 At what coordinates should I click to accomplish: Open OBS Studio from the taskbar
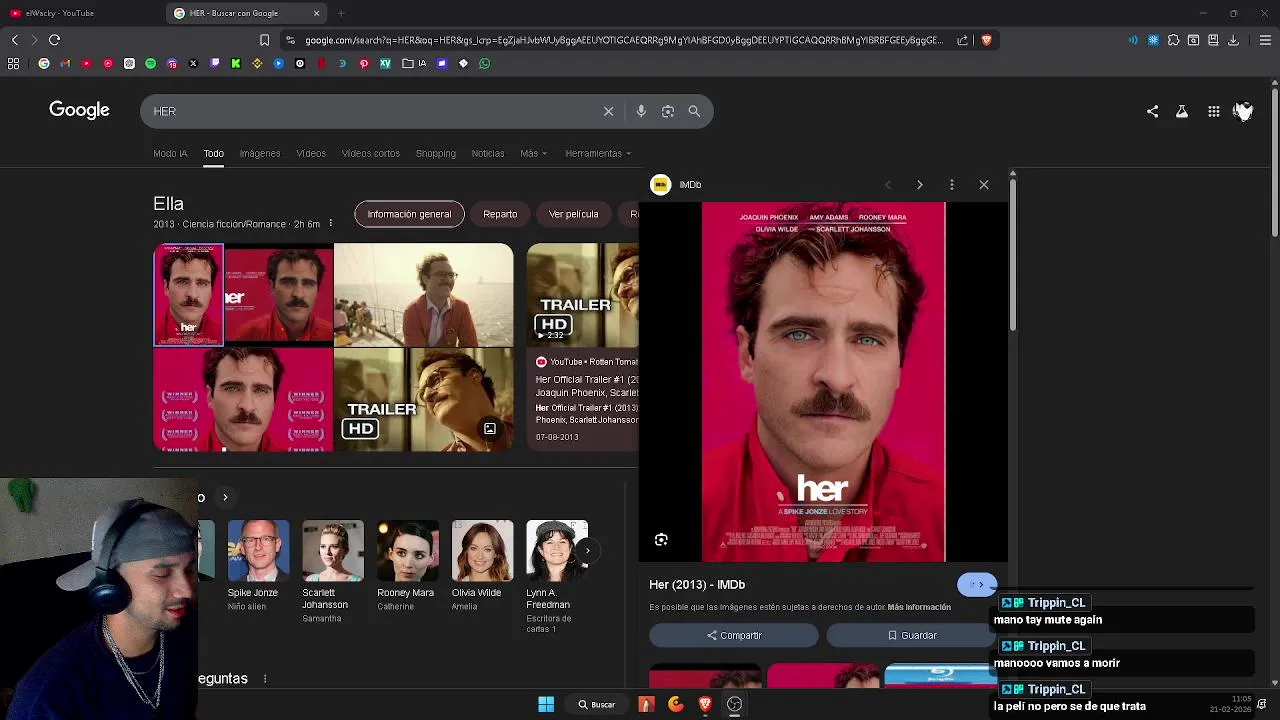(734, 704)
